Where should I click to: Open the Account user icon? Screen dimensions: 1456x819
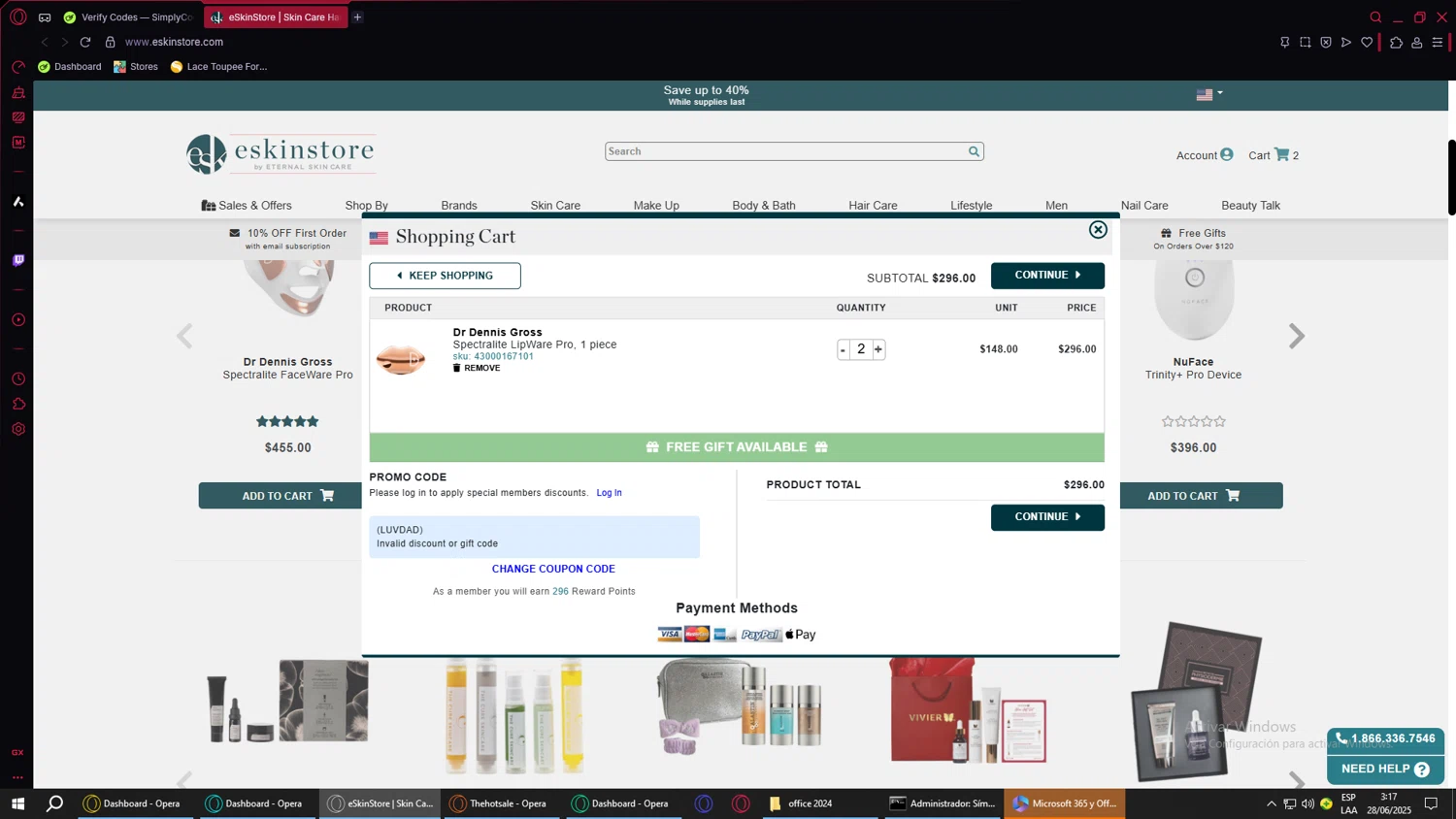[x=1227, y=154]
